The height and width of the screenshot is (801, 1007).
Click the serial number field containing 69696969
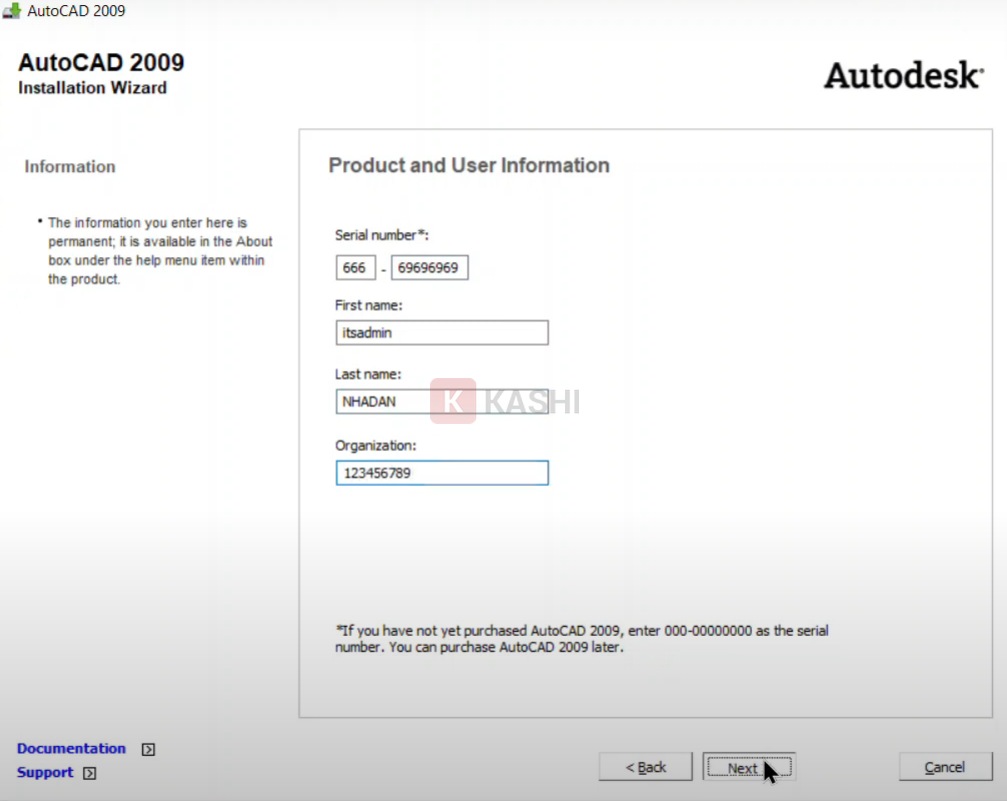[x=429, y=268]
